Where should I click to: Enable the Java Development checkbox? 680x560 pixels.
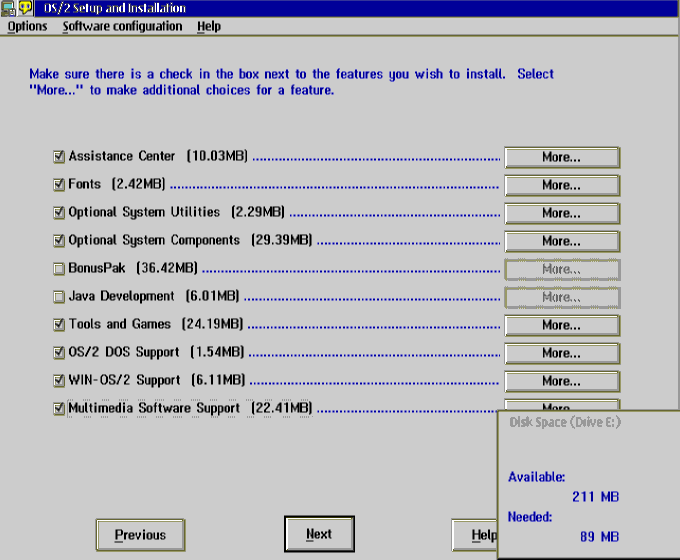59,296
